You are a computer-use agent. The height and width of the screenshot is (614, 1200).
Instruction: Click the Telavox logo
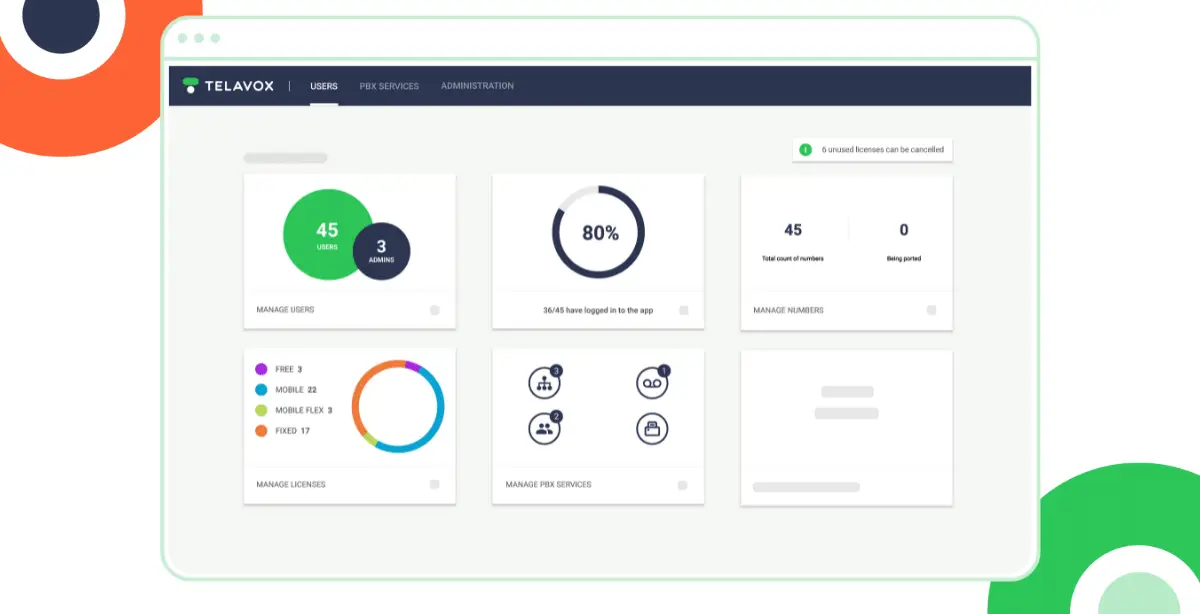pos(228,86)
